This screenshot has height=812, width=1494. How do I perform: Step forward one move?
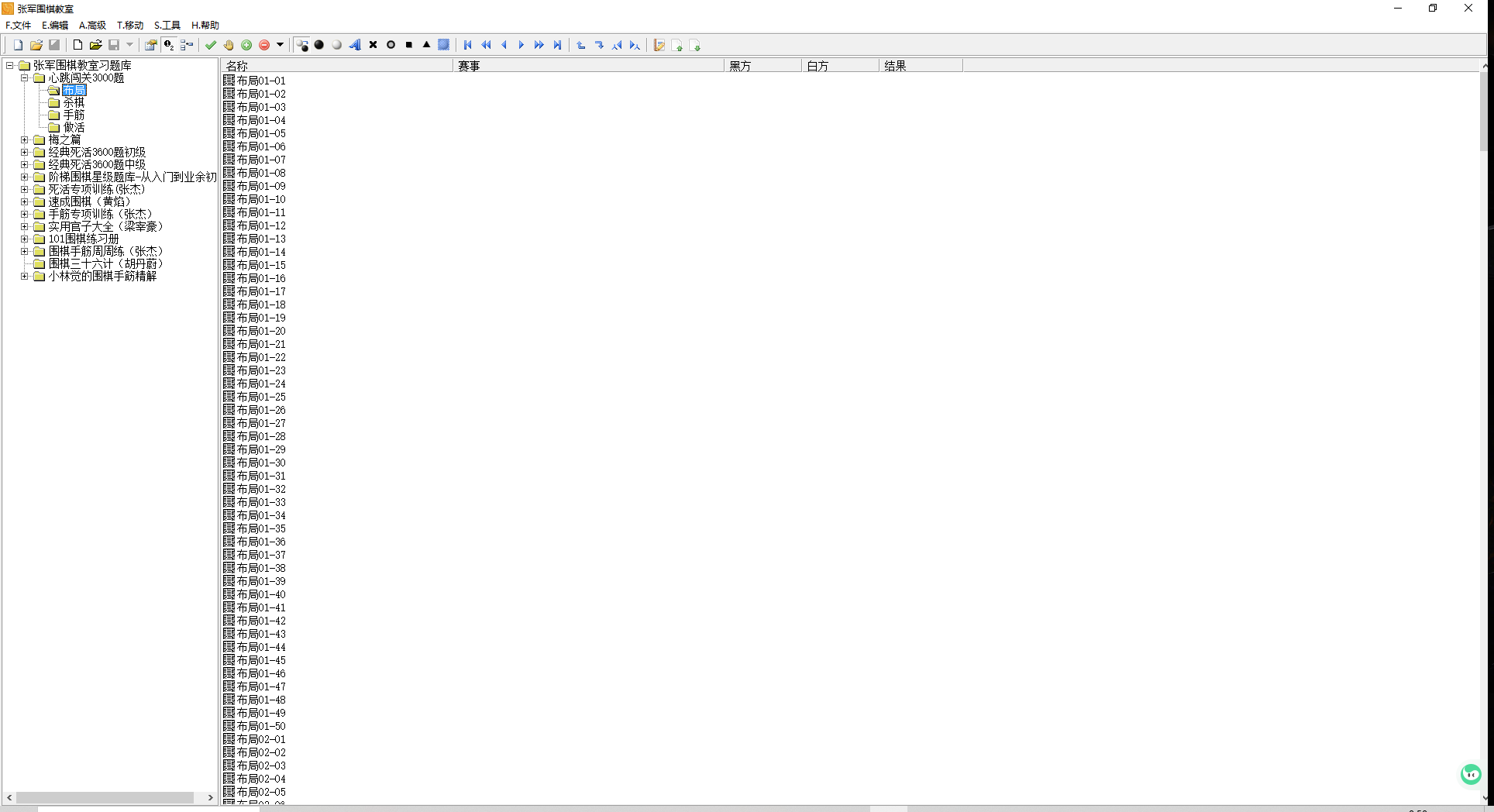coord(522,45)
